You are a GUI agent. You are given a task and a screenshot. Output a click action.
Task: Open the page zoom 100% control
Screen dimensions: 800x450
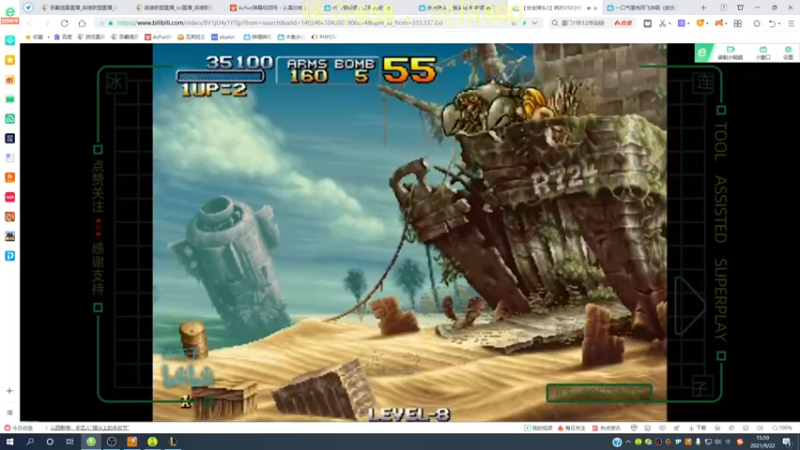783,428
